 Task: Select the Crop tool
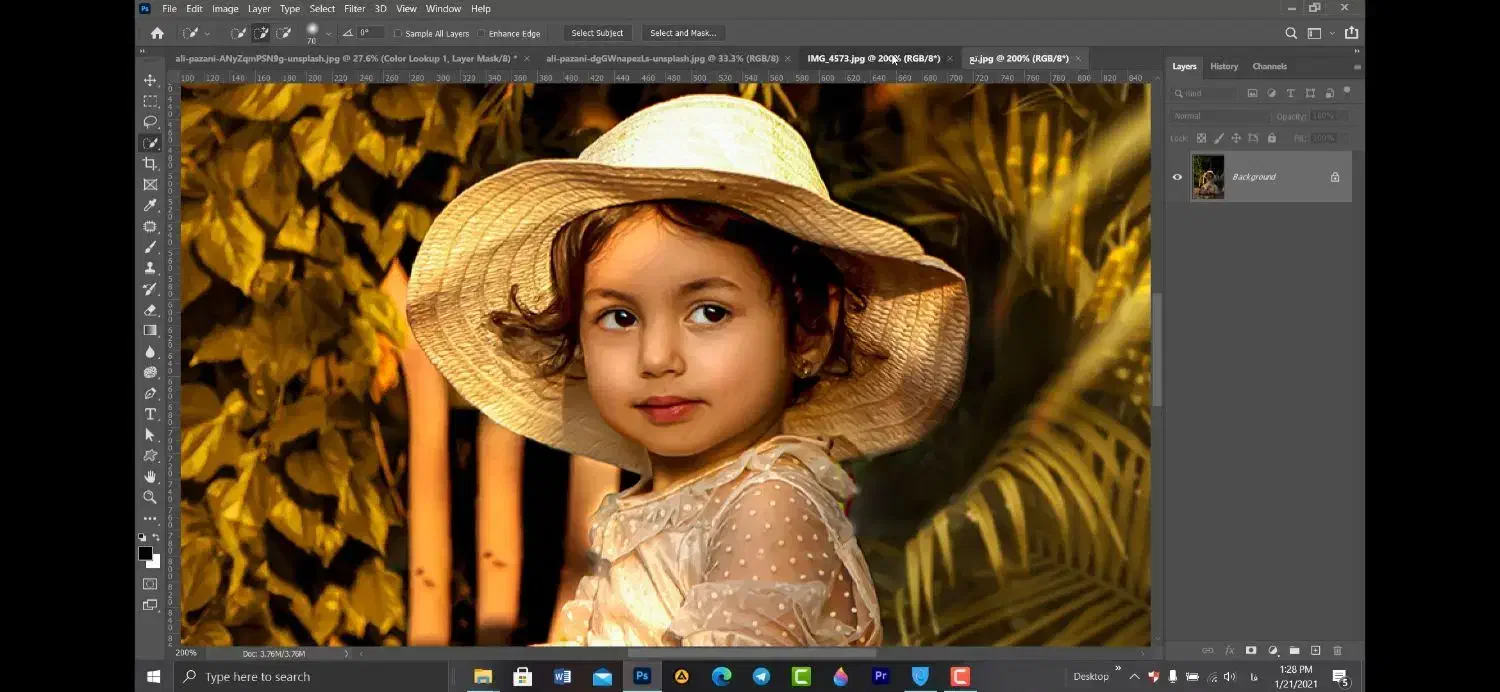click(151, 163)
